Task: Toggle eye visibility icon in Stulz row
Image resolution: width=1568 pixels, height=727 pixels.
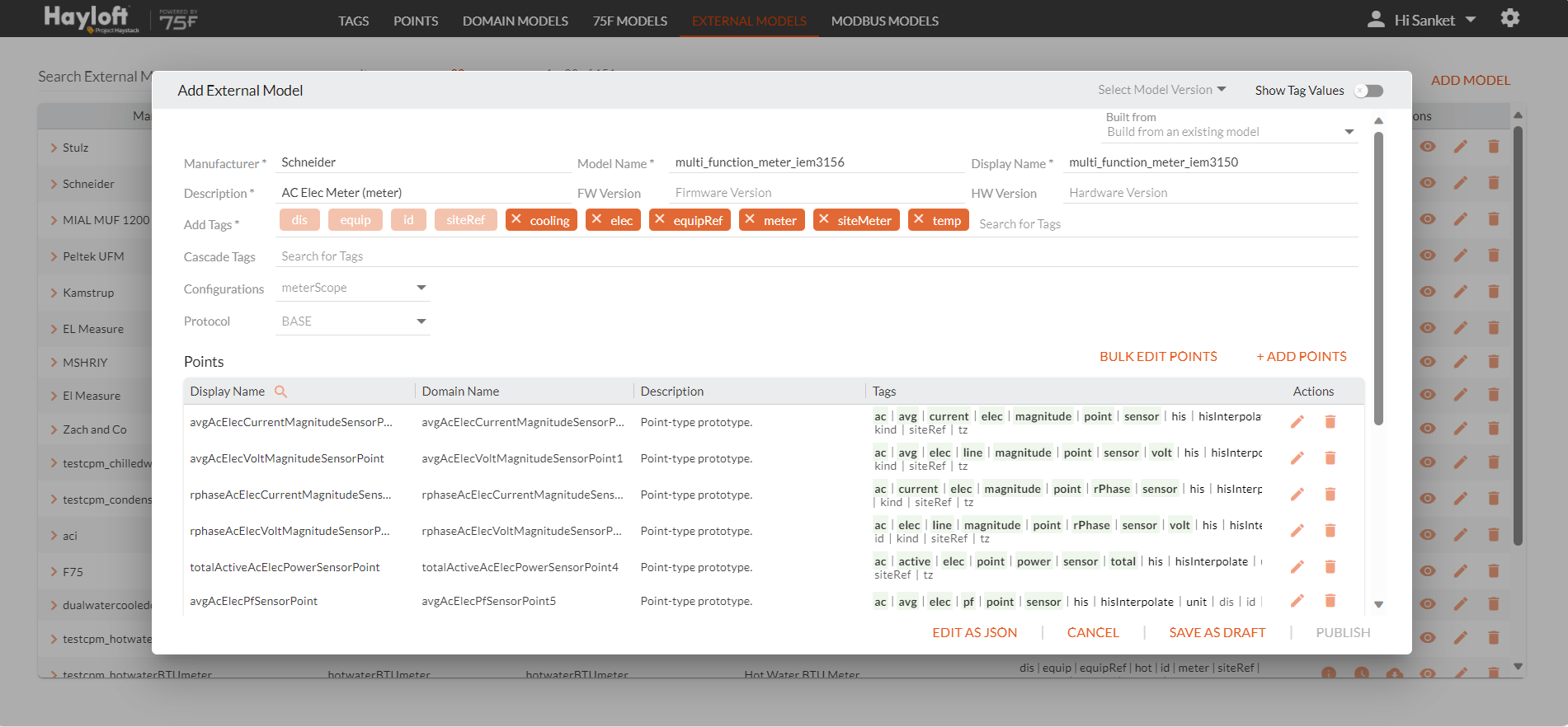Action: point(1428,147)
